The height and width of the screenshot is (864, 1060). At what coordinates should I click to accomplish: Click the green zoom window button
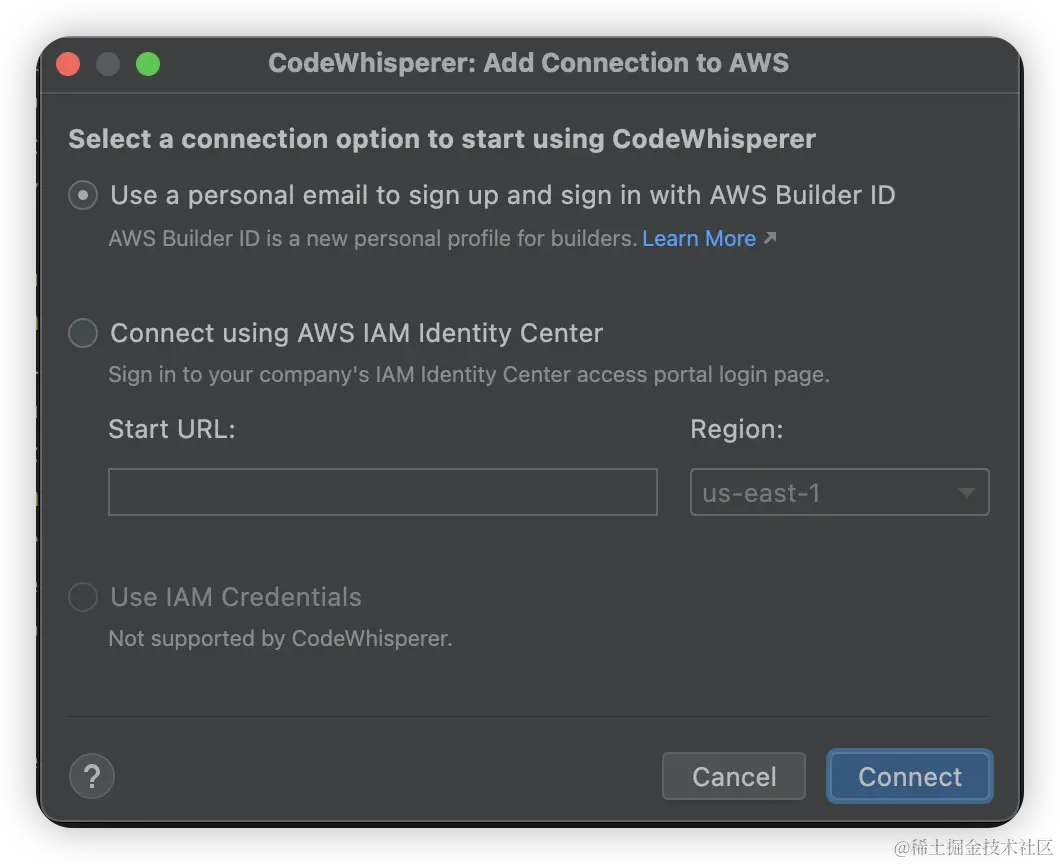148,64
